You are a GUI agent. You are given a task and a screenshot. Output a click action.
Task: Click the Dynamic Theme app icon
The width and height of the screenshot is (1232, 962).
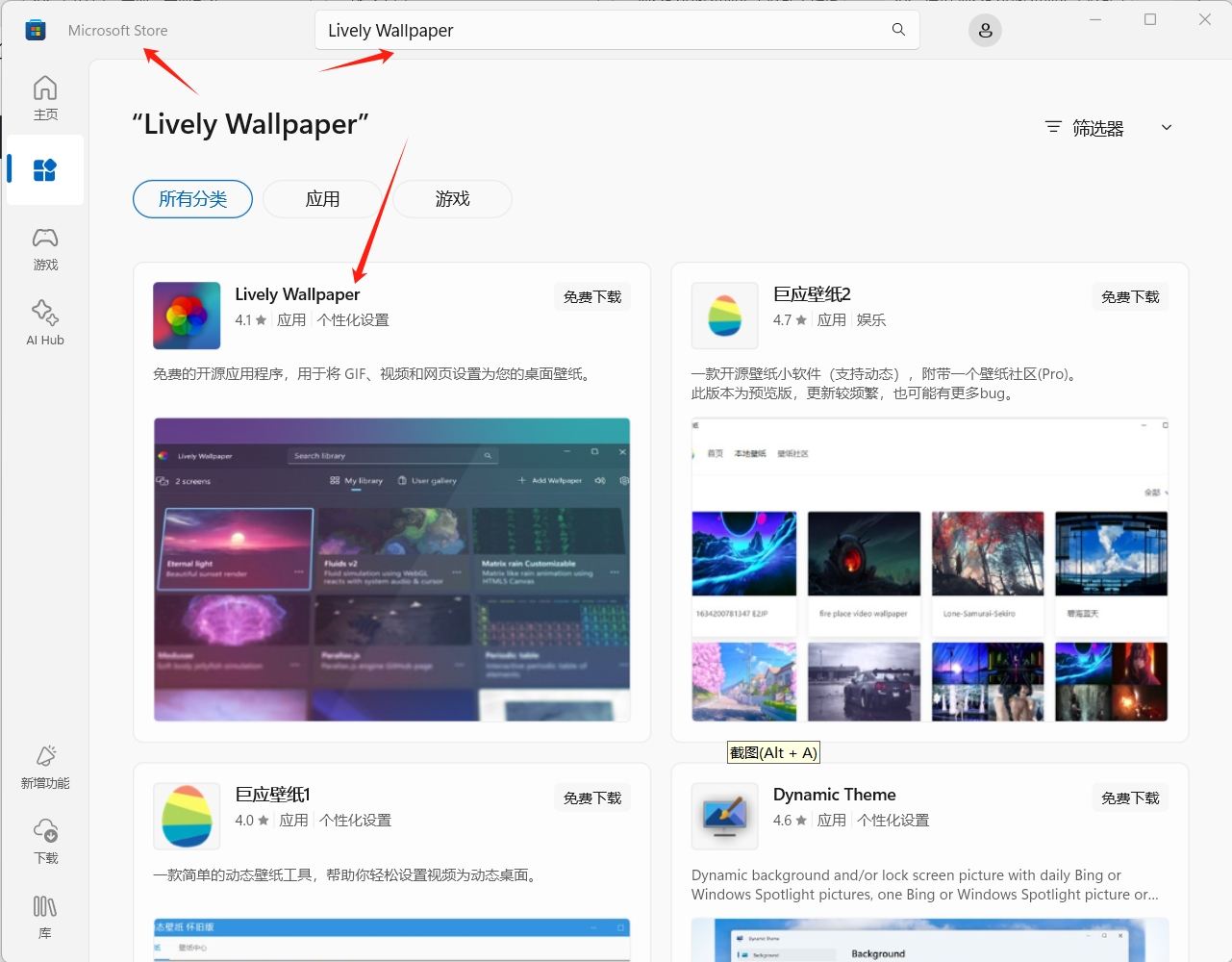[x=725, y=816]
